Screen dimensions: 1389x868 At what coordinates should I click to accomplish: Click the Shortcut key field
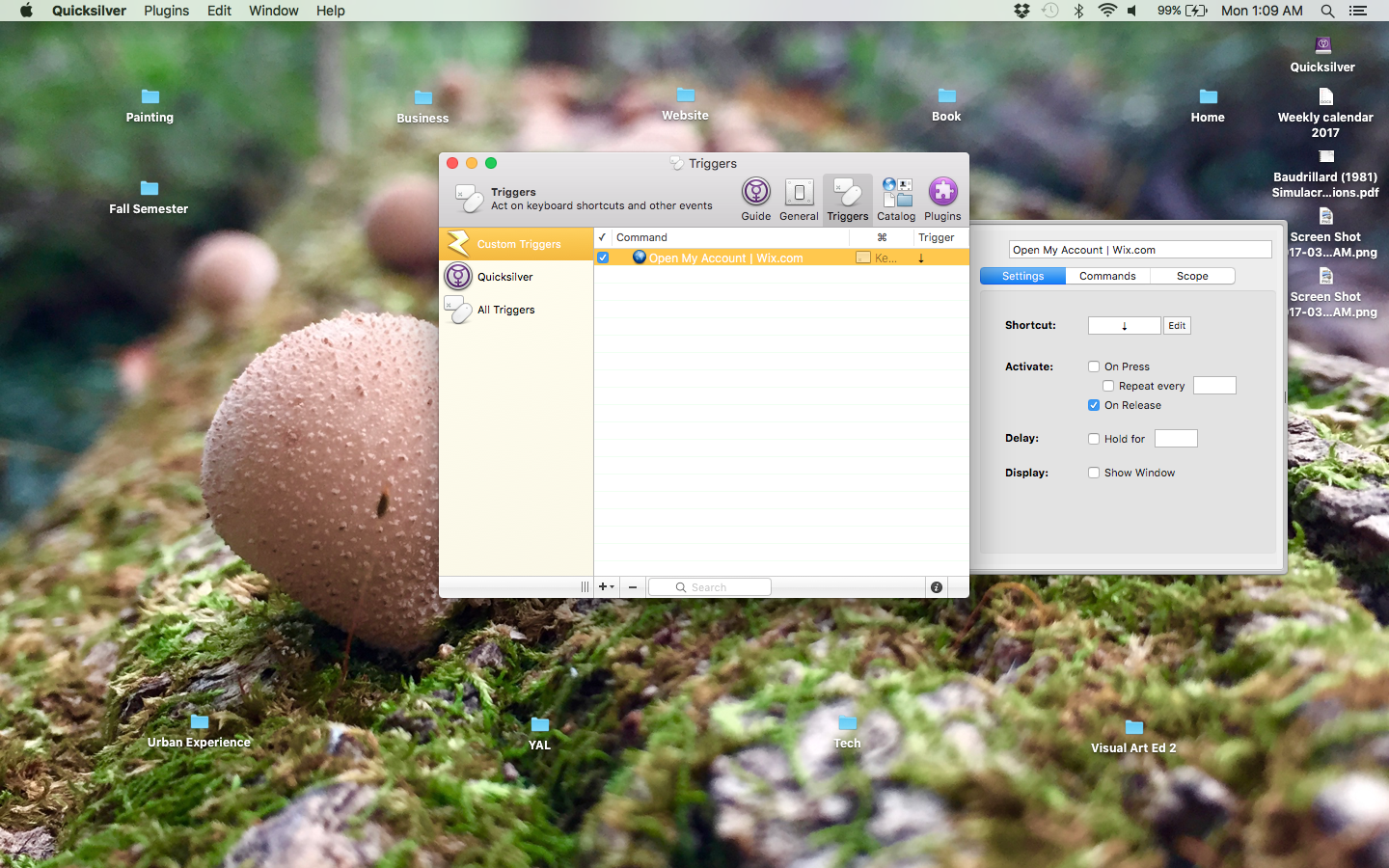pos(1125,326)
